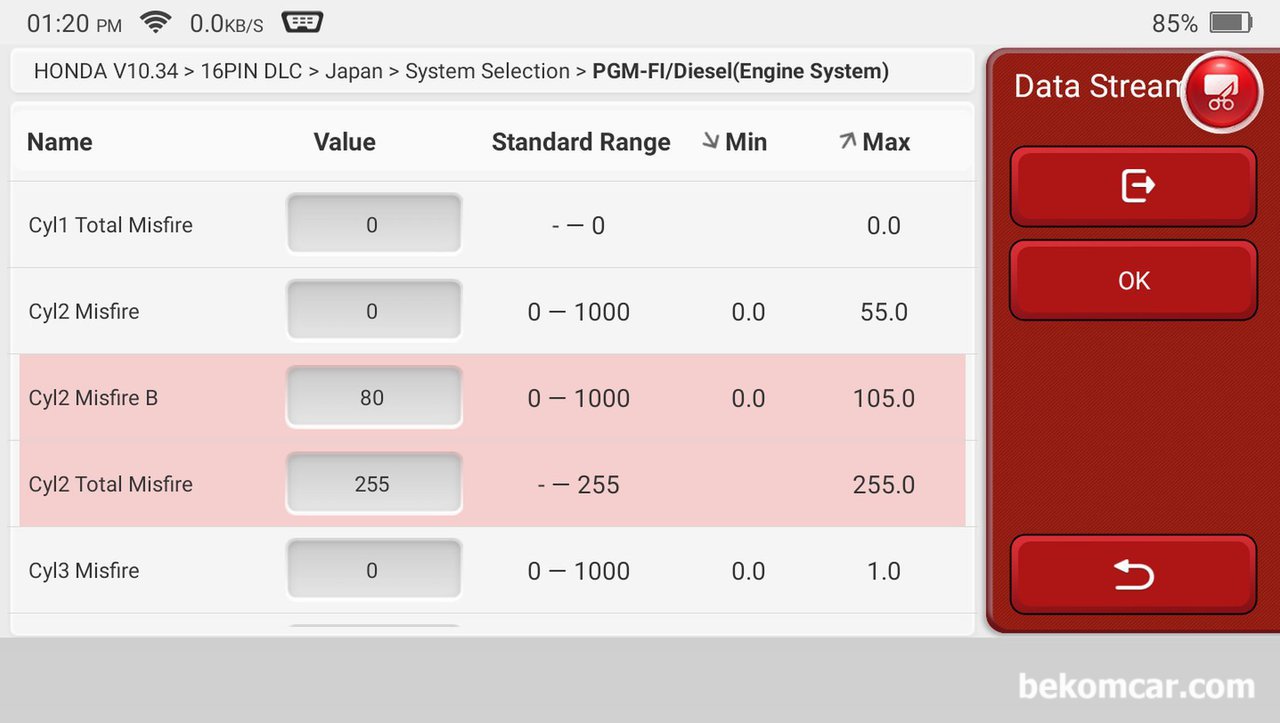The width and height of the screenshot is (1280, 723).
Task: Tap the Cyl3 Misfire row name
Action: click(84, 571)
